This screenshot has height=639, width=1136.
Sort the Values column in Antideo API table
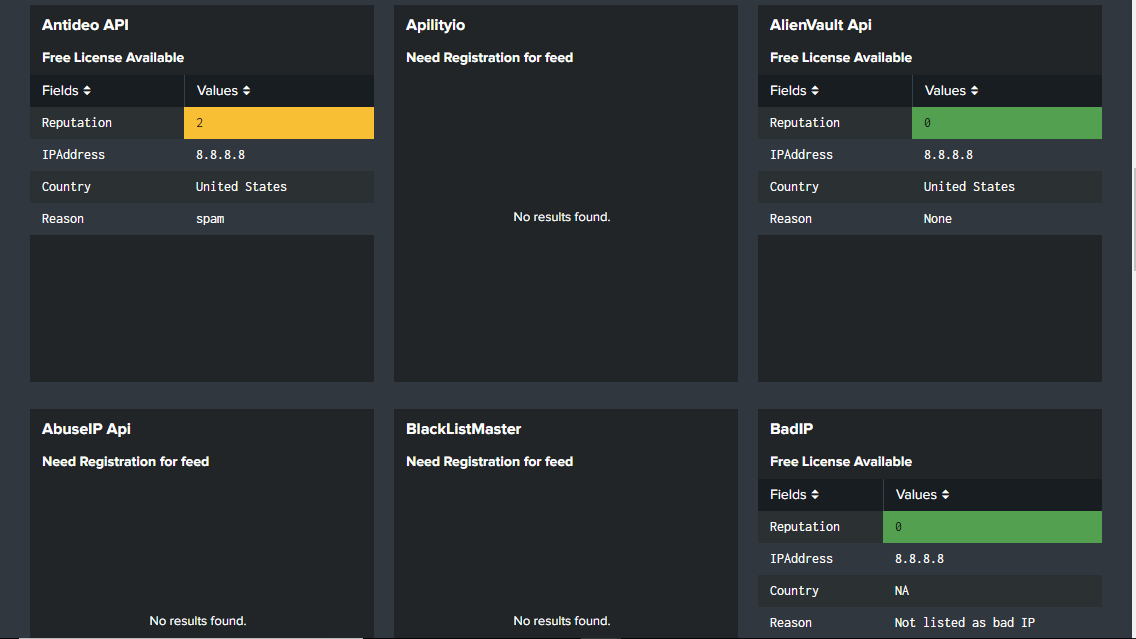(222, 90)
